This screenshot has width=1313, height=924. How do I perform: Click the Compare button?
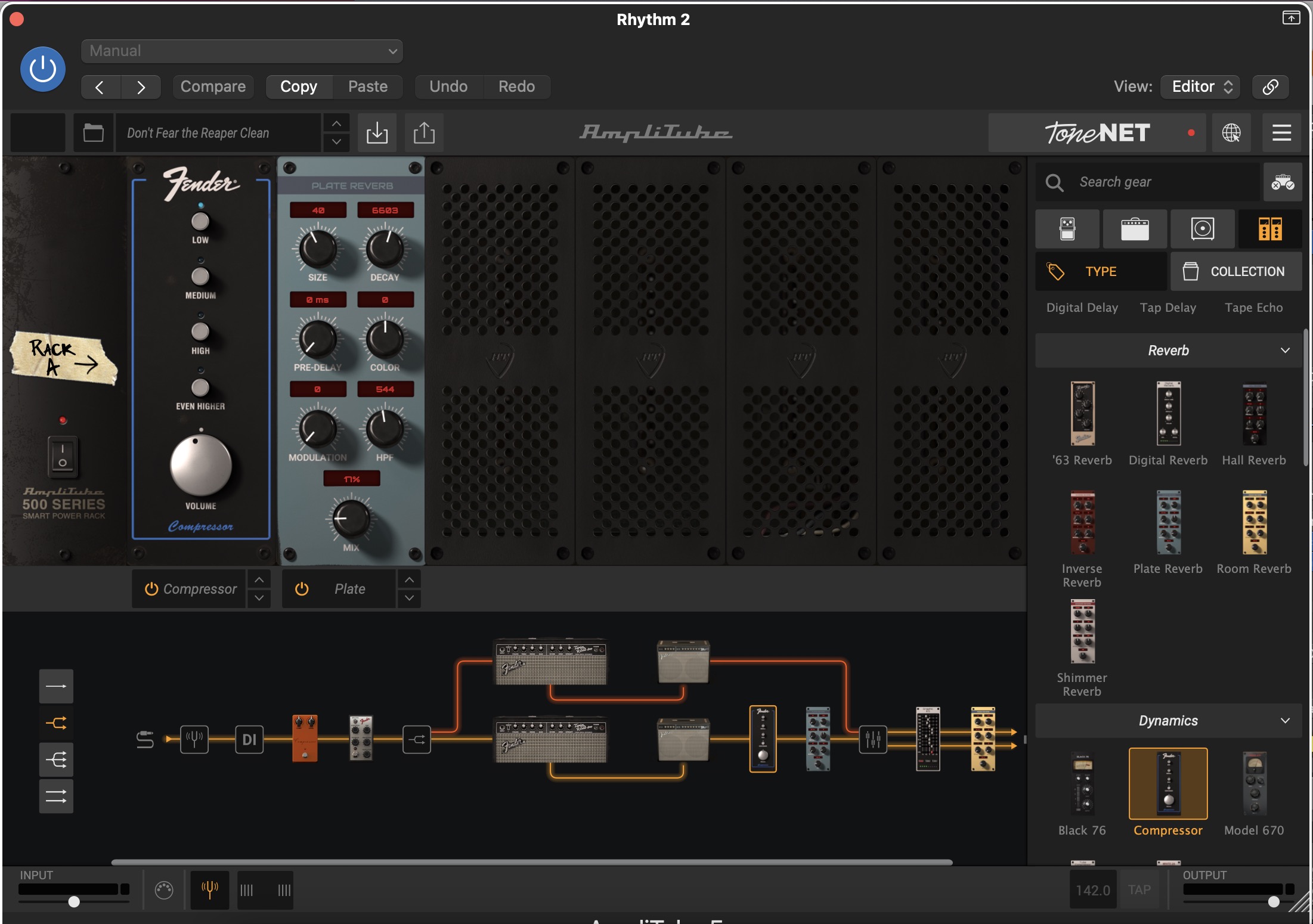(213, 87)
